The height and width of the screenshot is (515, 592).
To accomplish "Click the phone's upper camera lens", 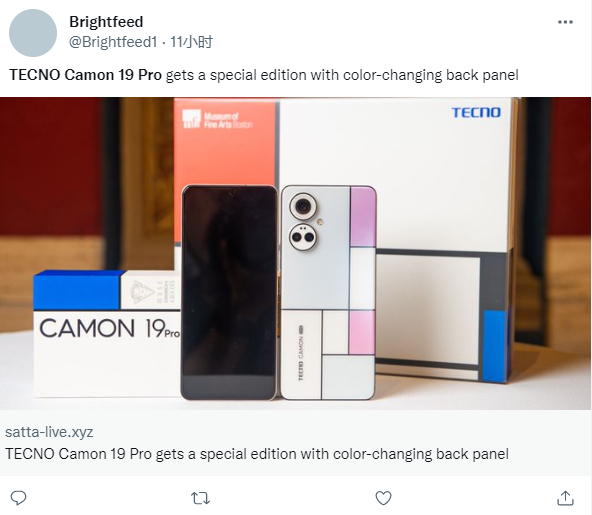I will click(x=302, y=207).
